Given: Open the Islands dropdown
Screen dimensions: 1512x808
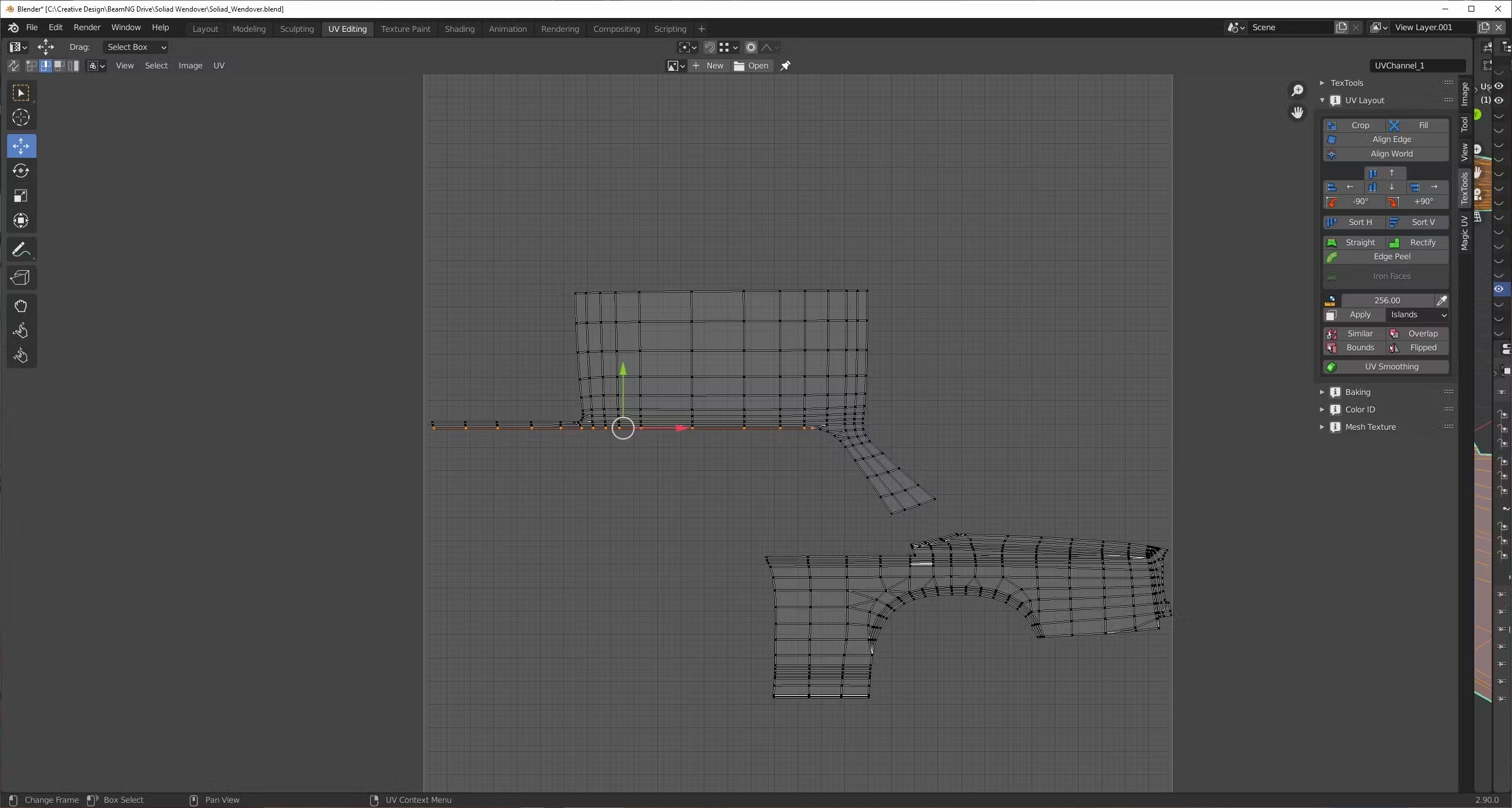Looking at the screenshot, I should coord(1417,315).
